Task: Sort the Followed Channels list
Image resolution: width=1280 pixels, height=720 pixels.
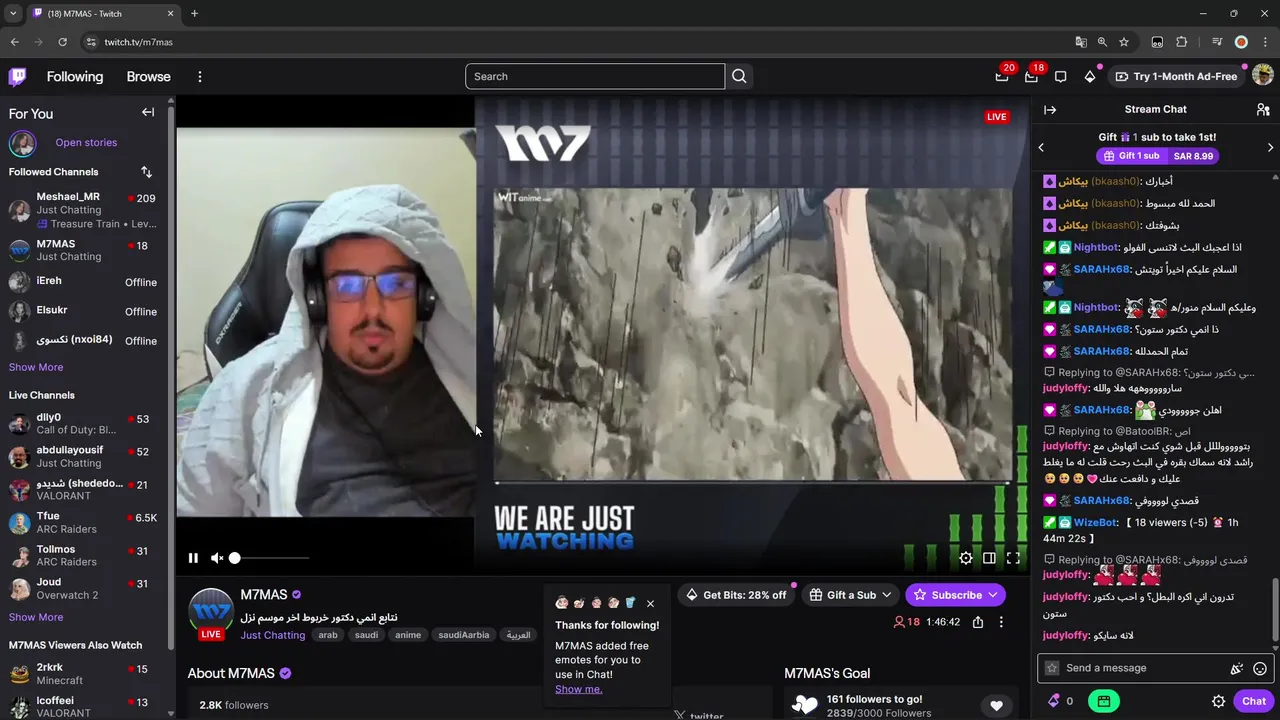Action: 147,172
